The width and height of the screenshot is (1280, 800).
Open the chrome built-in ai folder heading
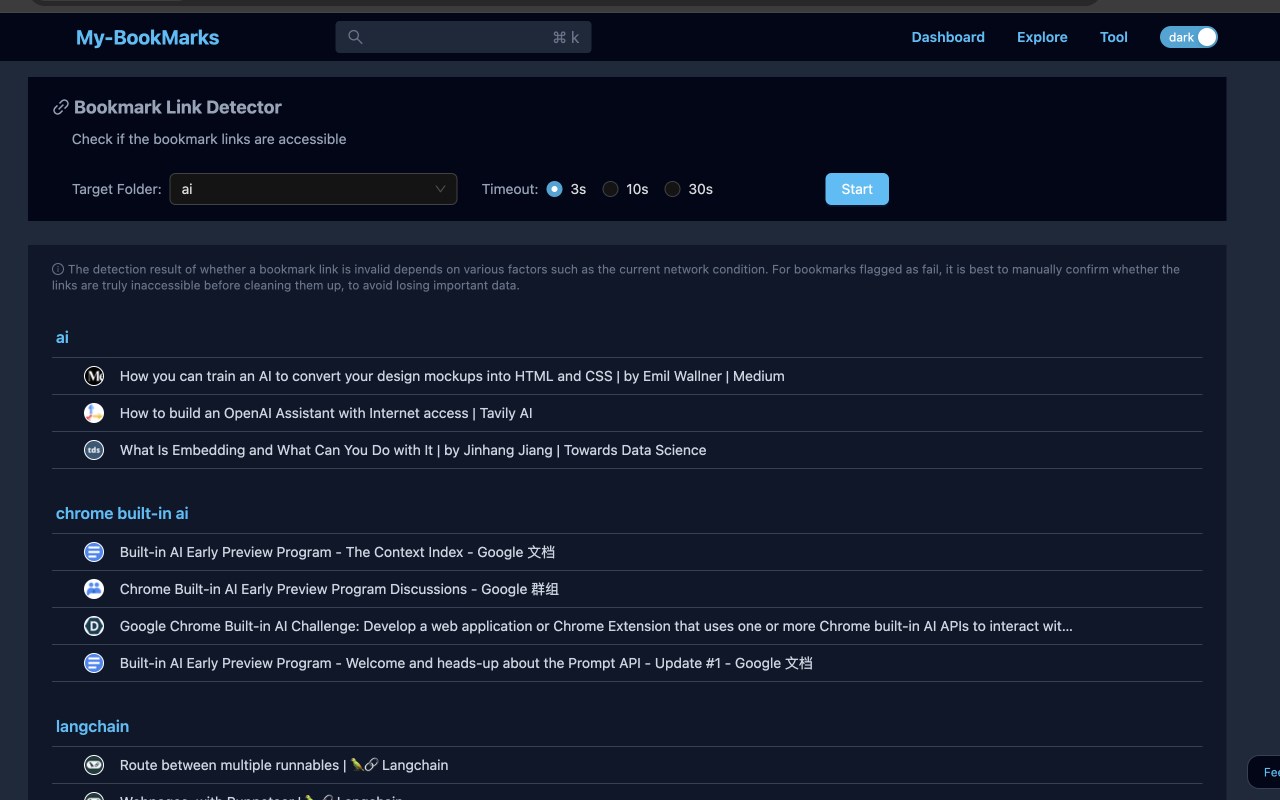[122, 513]
